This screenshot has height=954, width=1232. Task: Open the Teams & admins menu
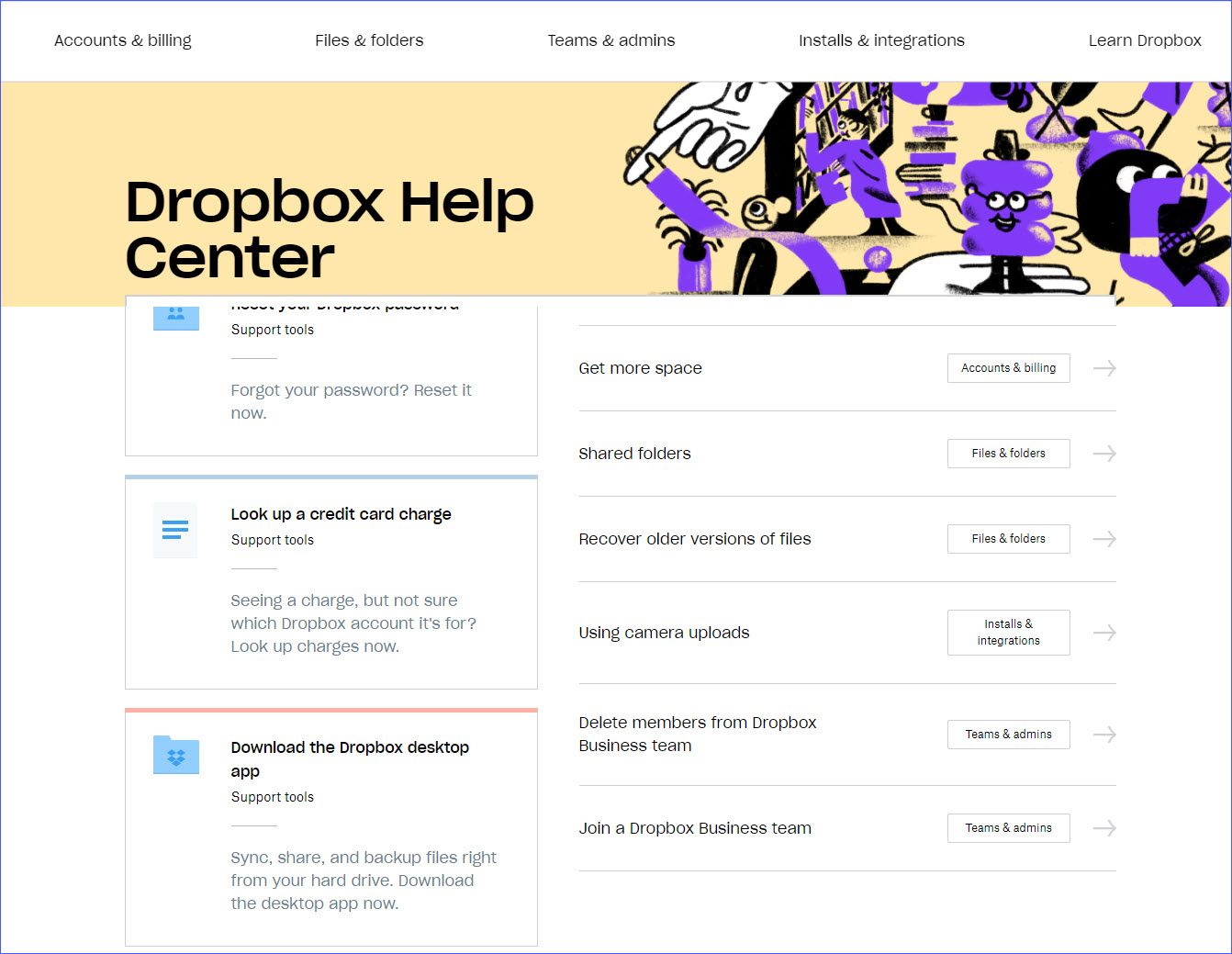point(611,40)
